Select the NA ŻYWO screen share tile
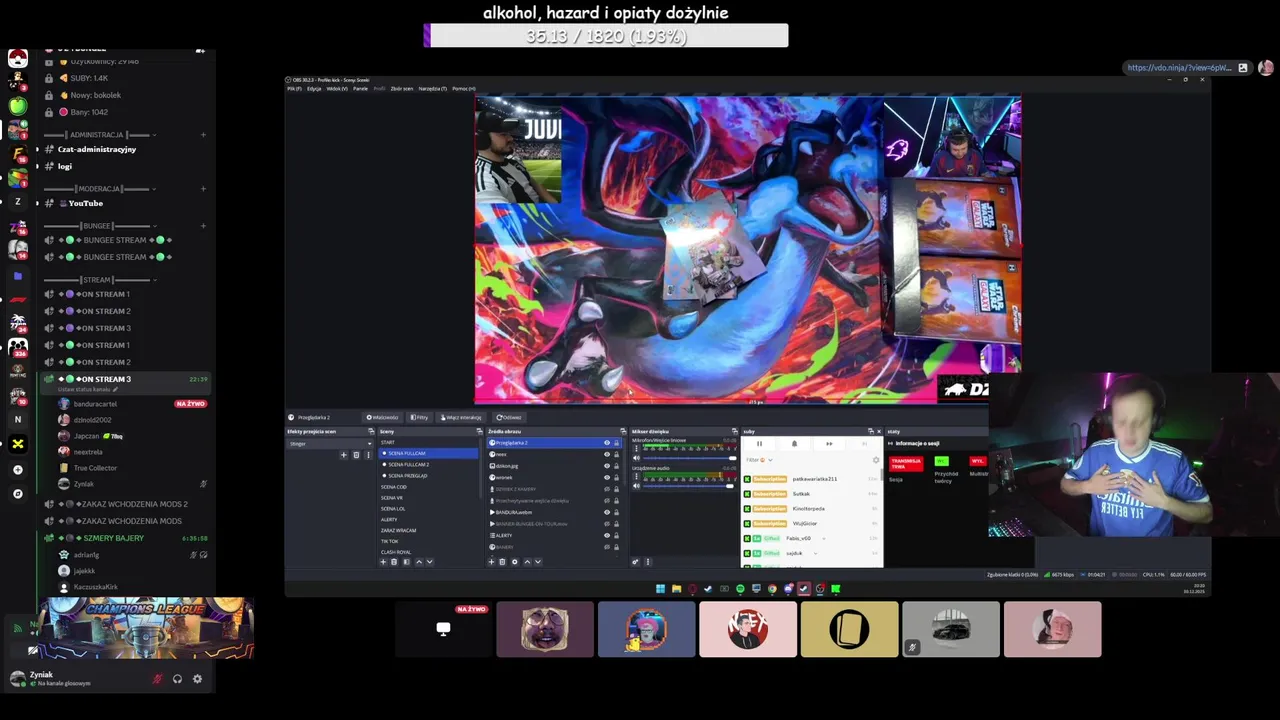Image resolution: width=1280 pixels, height=720 pixels. (x=443, y=629)
